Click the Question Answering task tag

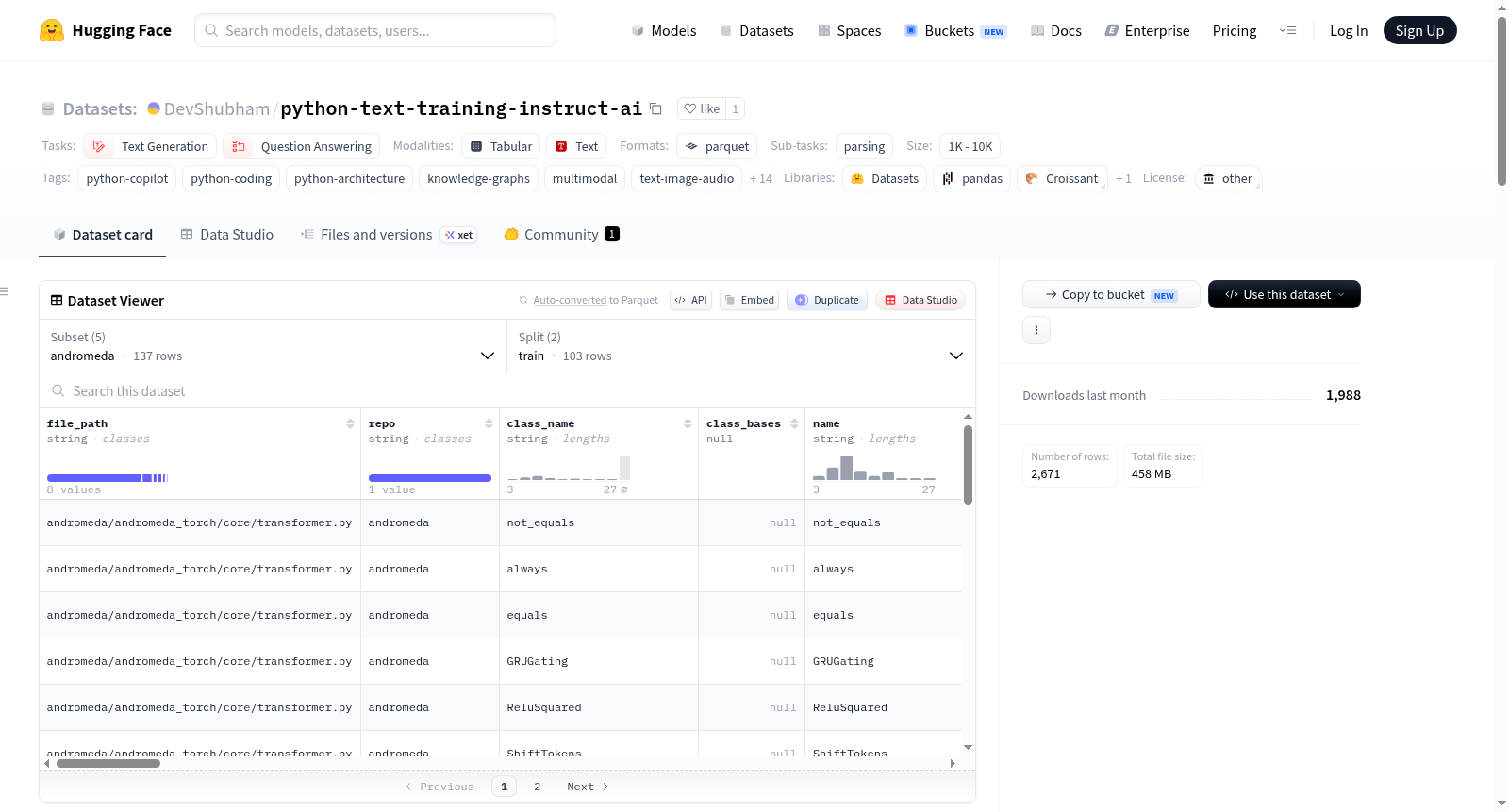click(x=302, y=146)
